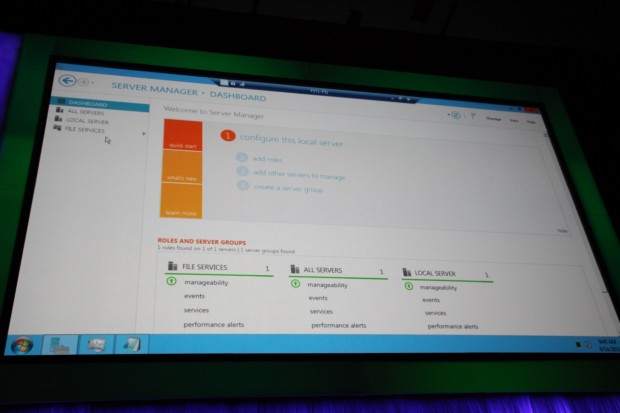Click the All Servers sidebar icon
The height and width of the screenshot is (413, 620).
(59, 110)
